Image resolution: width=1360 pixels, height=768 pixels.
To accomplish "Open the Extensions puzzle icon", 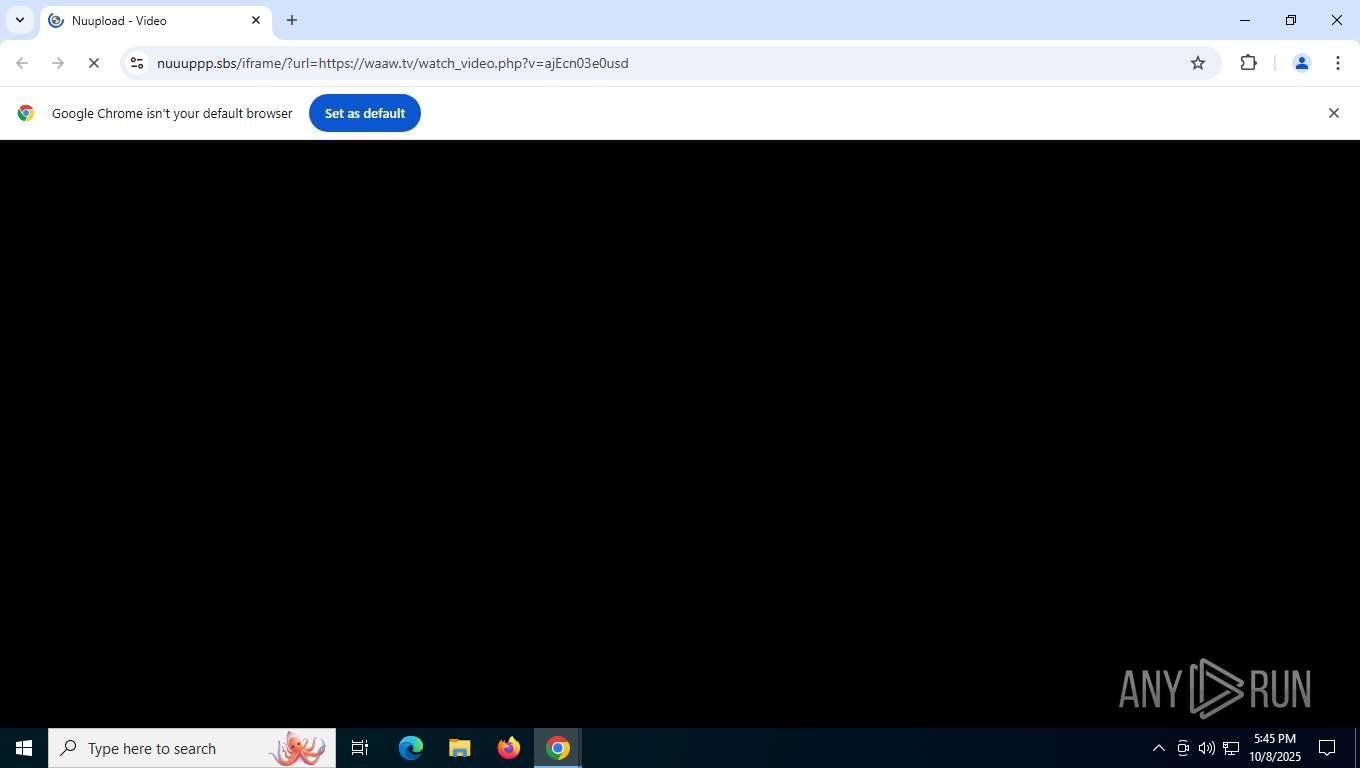I will coord(1248,63).
